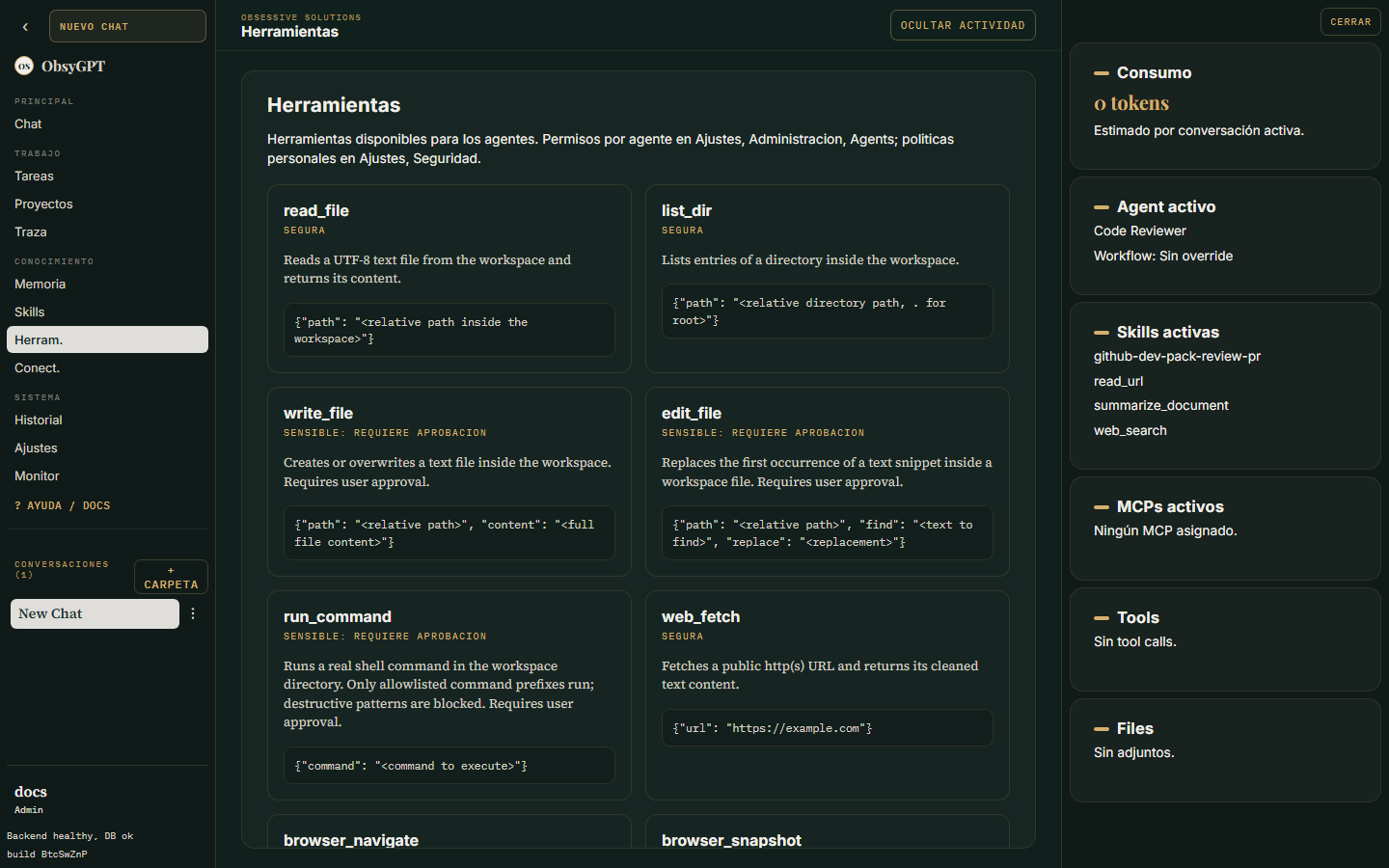Click summarize_document active skill
This screenshot has width=1389, height=868.
point(1161,405)
